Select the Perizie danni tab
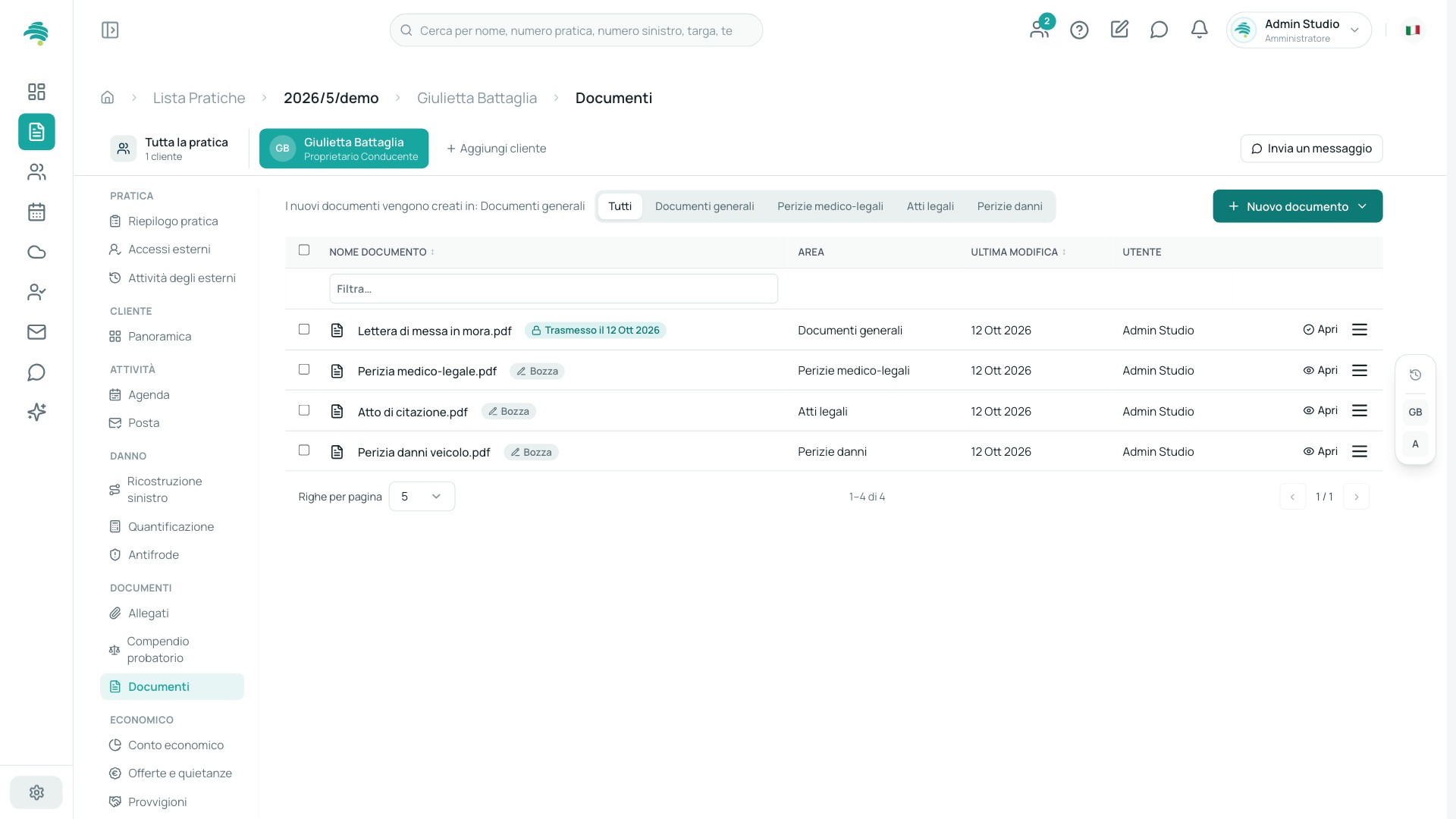This screenshot has height=819, width=1456. pos(1009,206)
